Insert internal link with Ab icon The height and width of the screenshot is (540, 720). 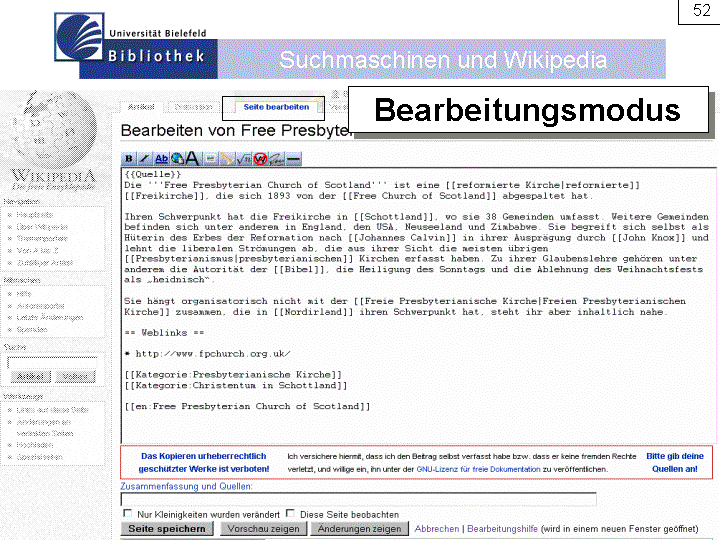tap(161, 159)
